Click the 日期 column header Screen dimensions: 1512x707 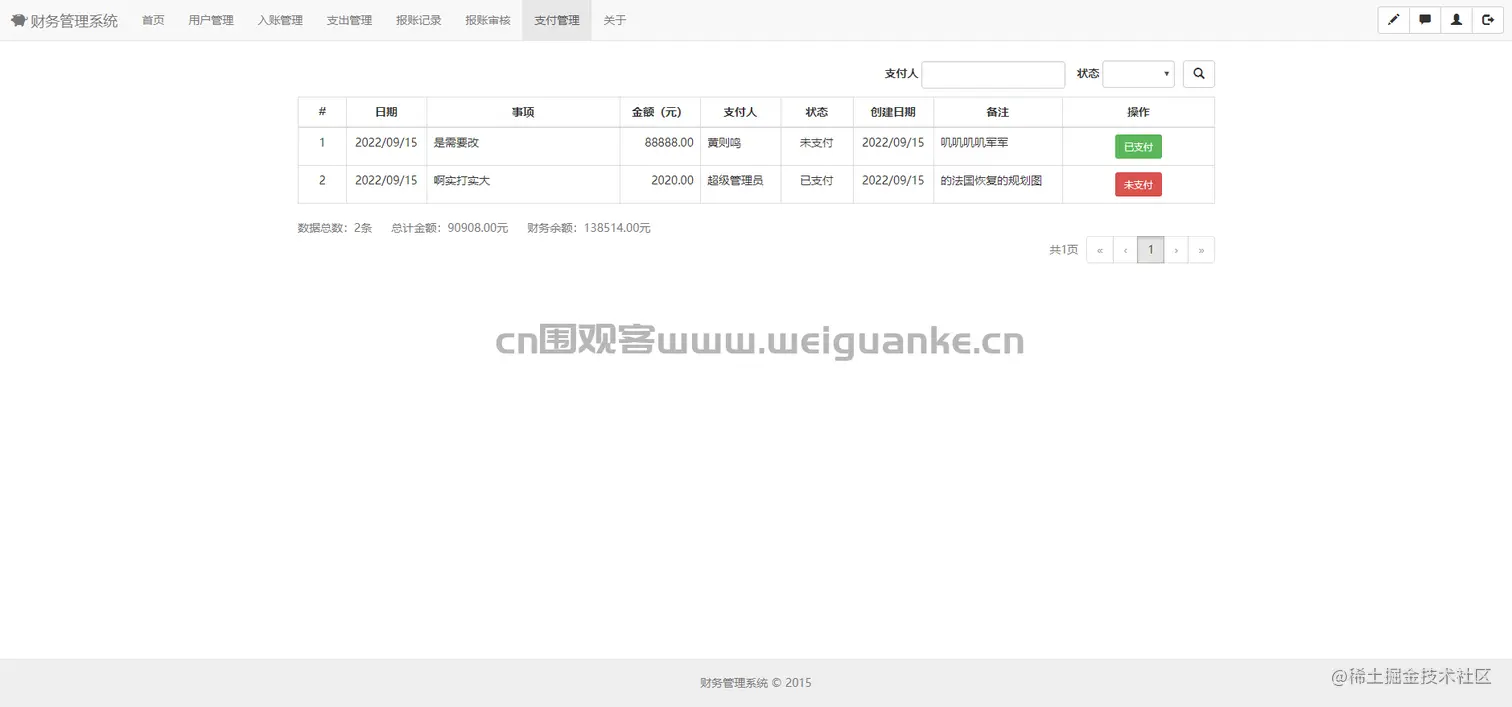tap(386, 112)
